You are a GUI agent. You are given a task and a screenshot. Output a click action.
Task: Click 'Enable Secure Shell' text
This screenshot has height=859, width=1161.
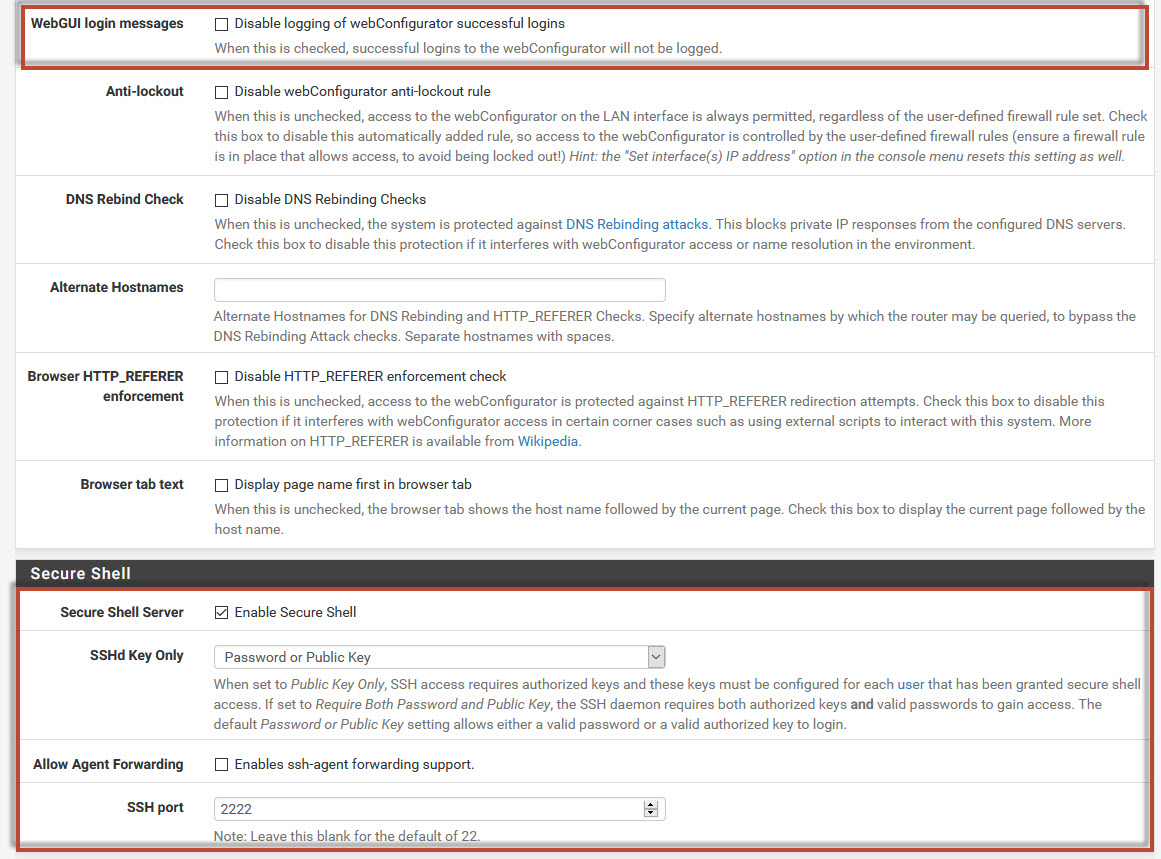[295, 613]
